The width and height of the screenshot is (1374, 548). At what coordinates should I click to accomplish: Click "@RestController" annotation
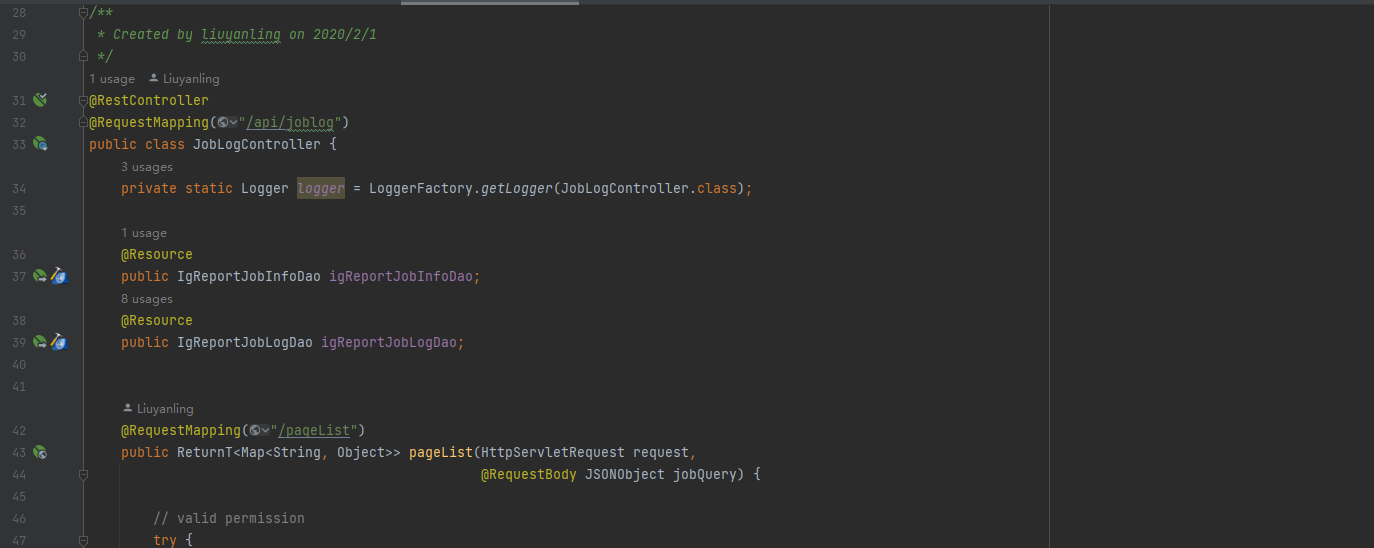tap(149, 100)
